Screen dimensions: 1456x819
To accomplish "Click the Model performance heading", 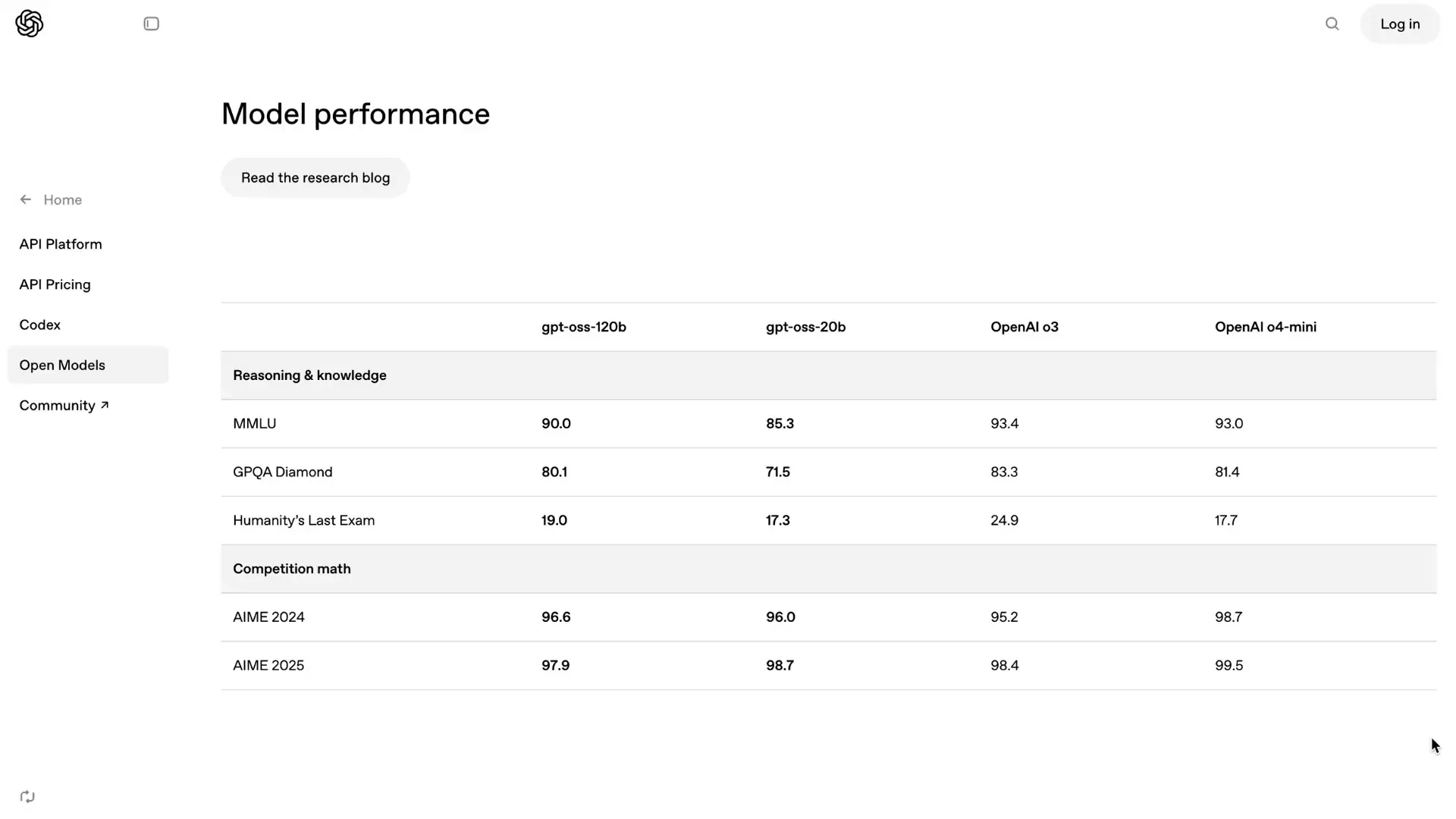I will click(x=356, y=115).
